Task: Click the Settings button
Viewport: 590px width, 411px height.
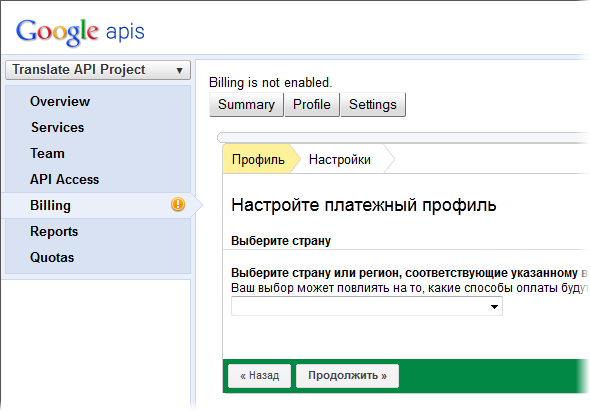Action: coord(373,104)
